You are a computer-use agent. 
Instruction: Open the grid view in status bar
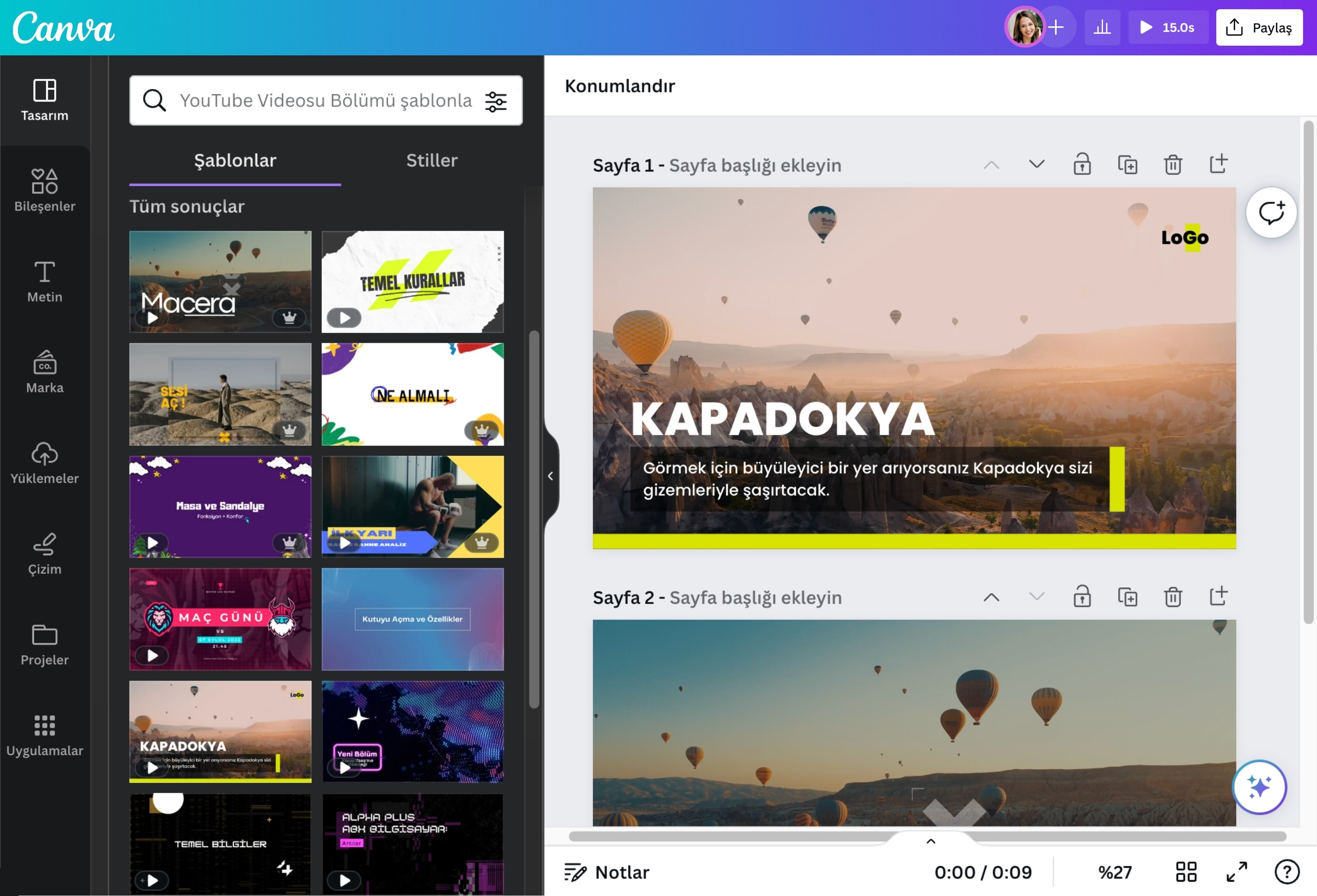1186,872
